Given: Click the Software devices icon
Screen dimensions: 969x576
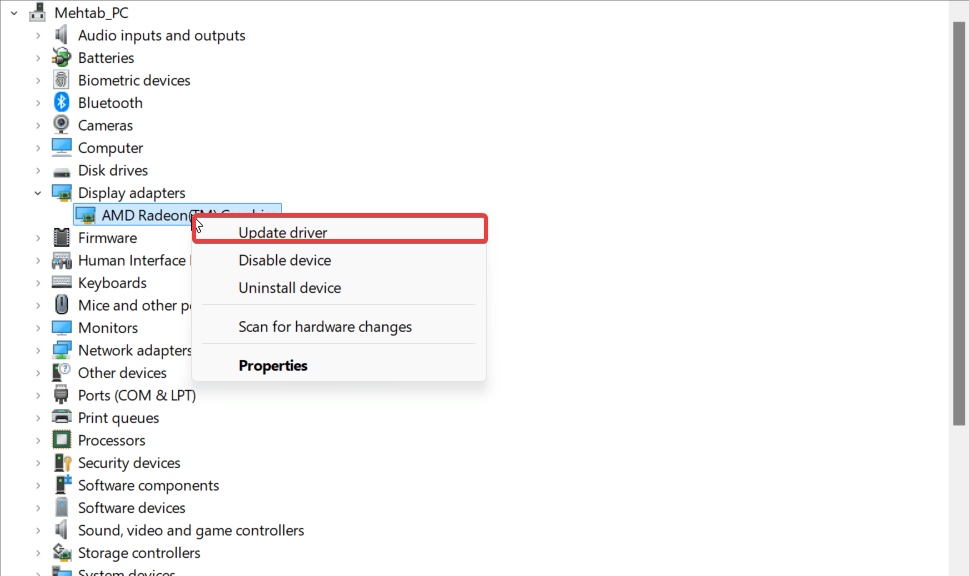Looking at the screenshot, I should coord(61,508).
